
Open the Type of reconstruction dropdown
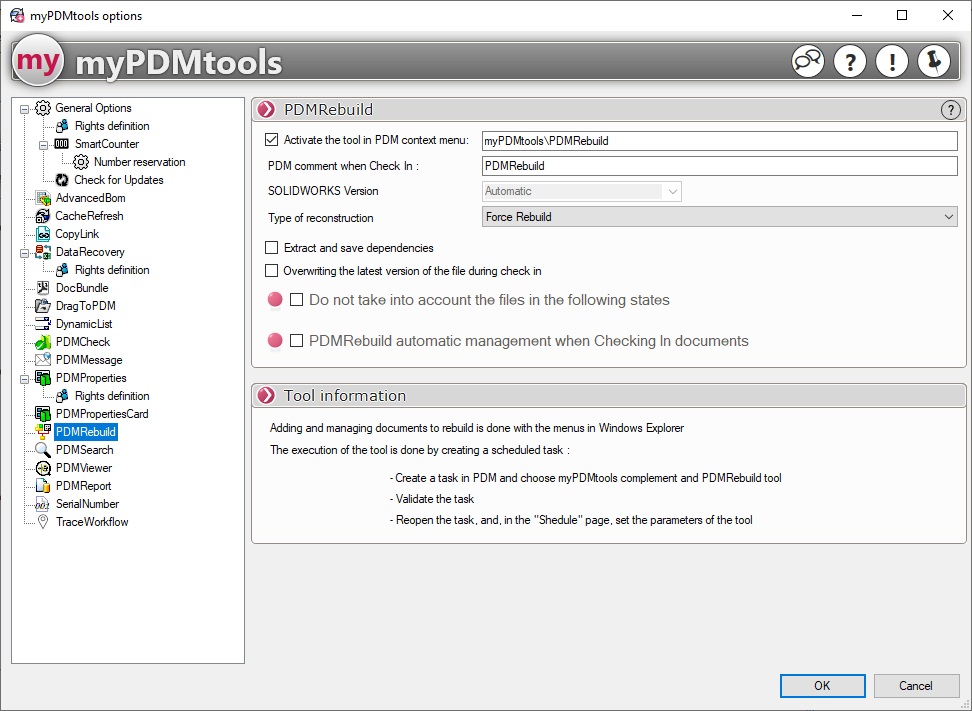click(x=719, y=217)
